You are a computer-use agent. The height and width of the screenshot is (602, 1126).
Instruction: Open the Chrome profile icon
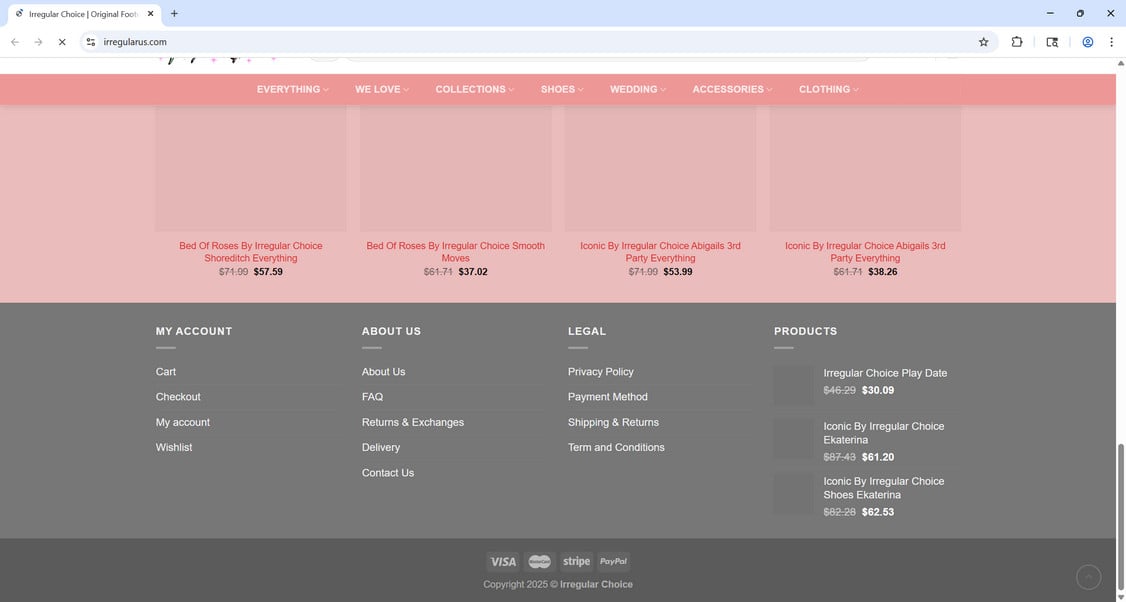click(x=1087, y=42)
